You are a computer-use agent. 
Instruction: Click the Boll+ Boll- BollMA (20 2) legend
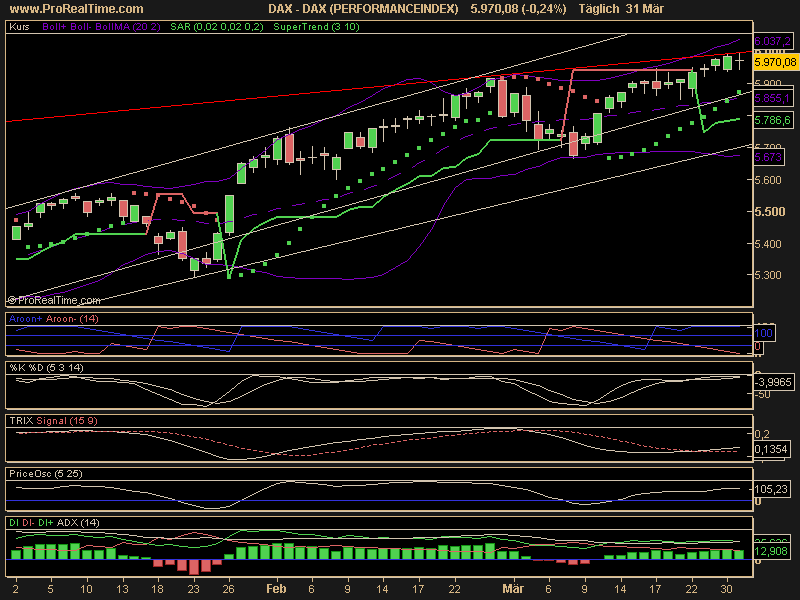pyautogui.click(x=102, y=27)
